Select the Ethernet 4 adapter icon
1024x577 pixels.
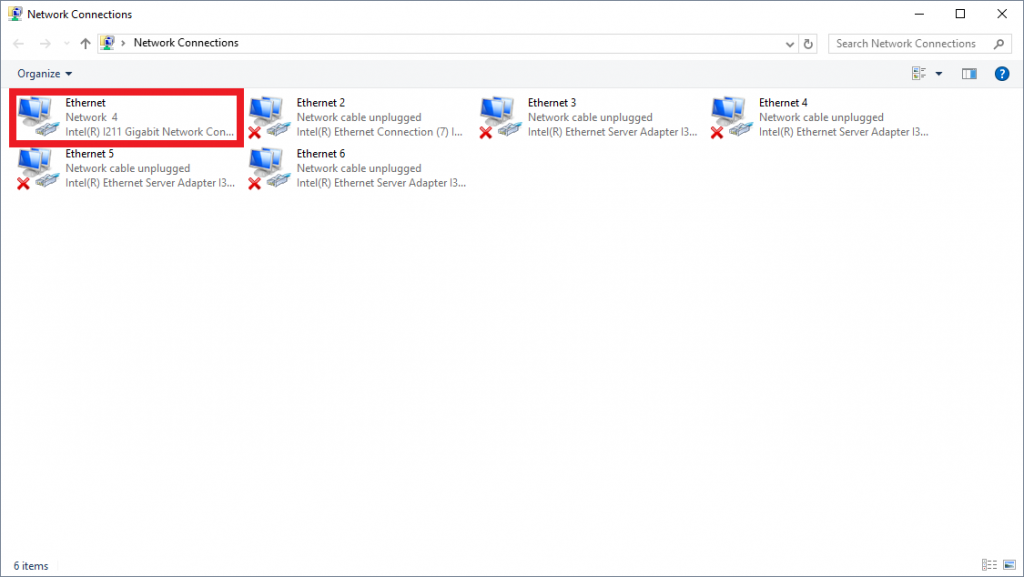tap(730, 117)
